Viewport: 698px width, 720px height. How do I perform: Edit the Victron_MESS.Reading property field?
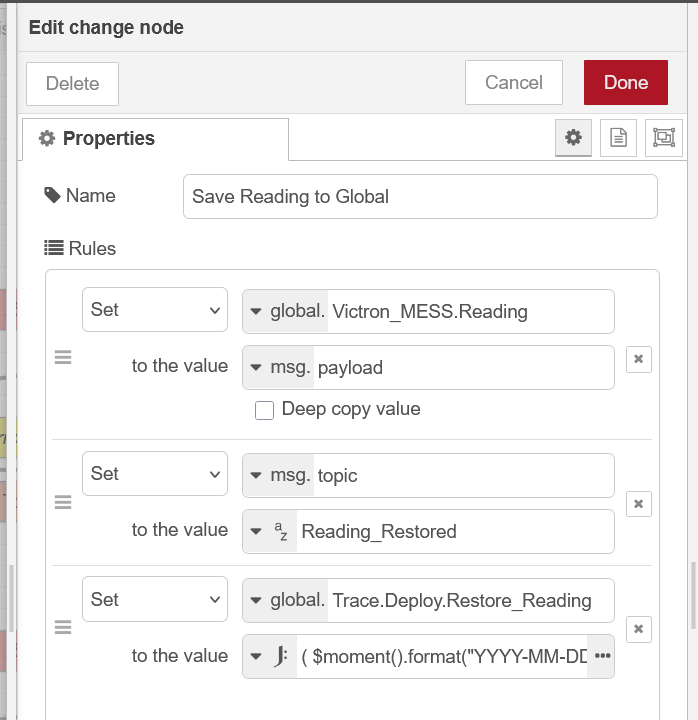pos(470,311)
